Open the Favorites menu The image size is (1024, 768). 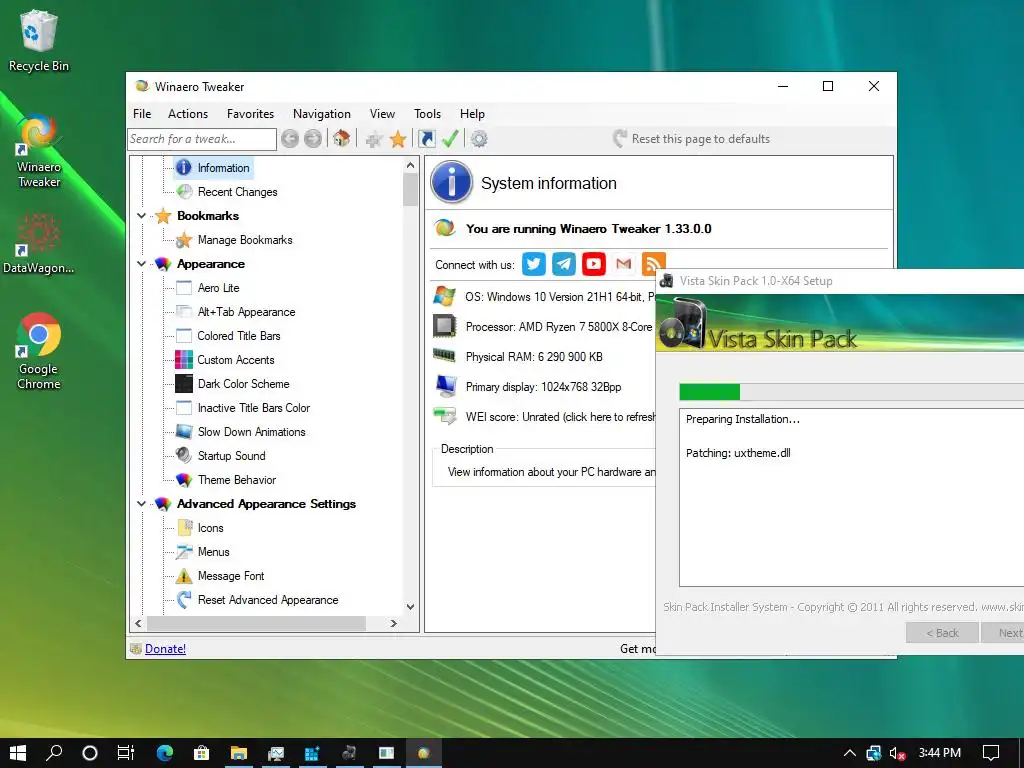[250, 114]
